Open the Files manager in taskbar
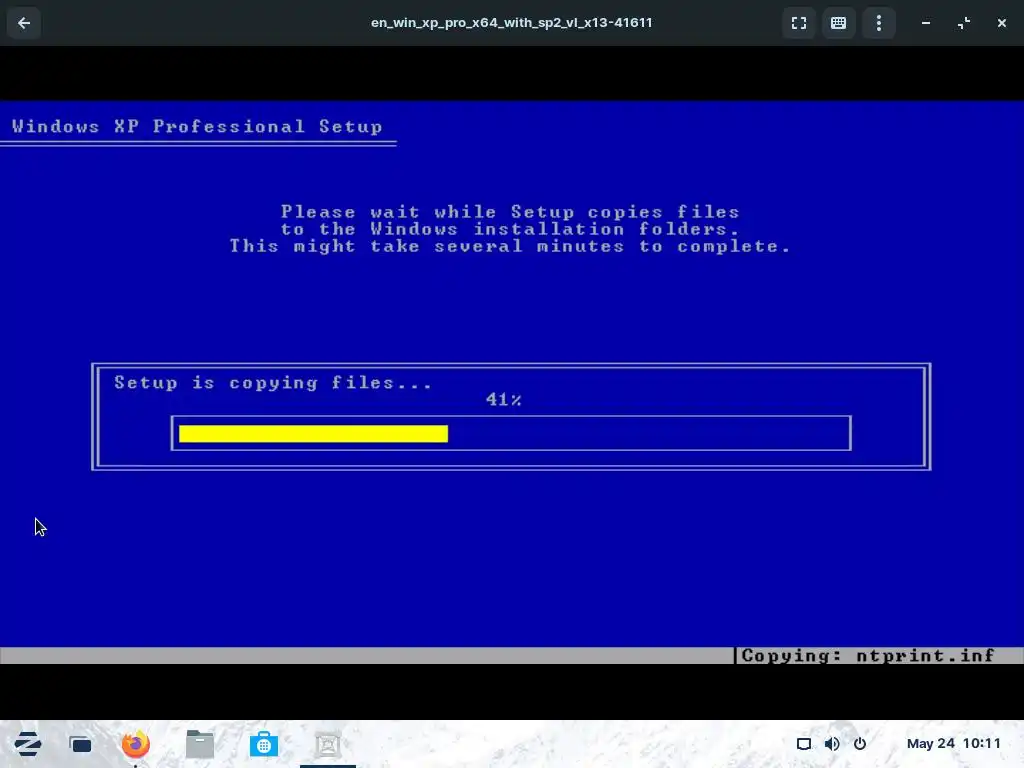 click(x=200, y=744)
